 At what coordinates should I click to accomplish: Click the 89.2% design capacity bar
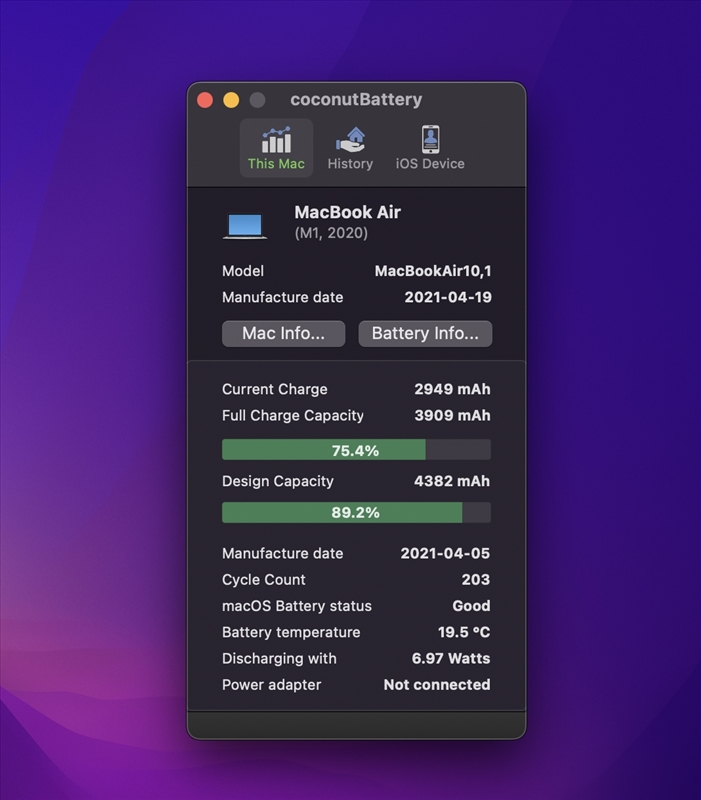click(x=356, y=512)
